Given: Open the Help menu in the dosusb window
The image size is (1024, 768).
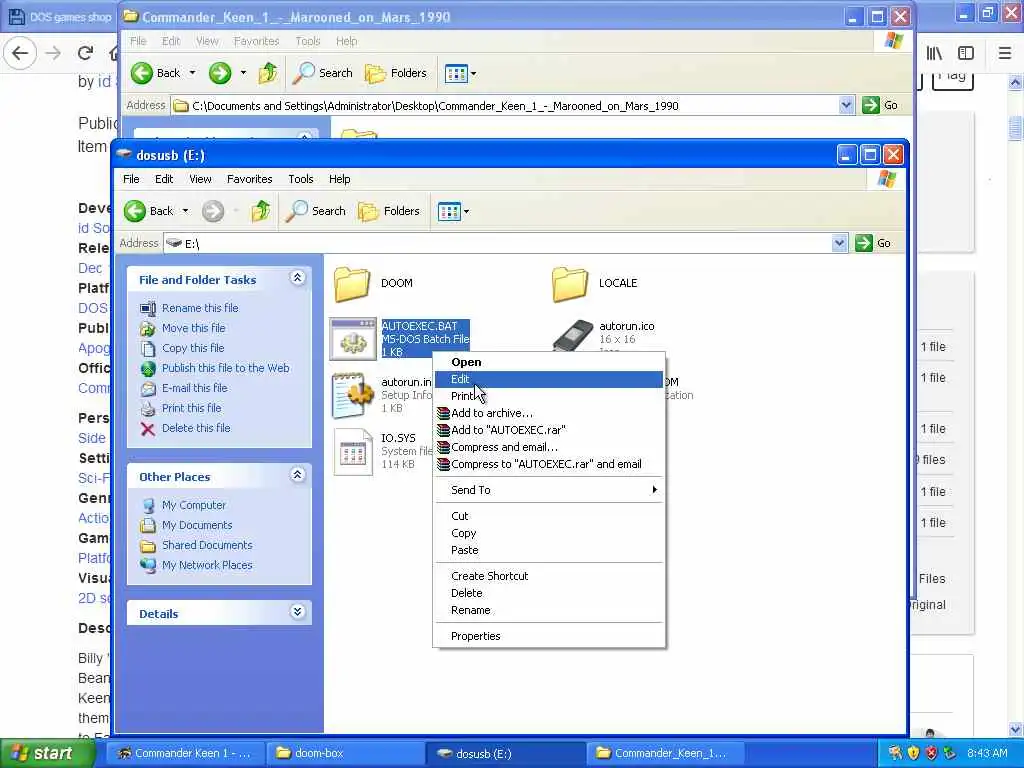Looking at the screenshot, I should click(x=339, y=179).
